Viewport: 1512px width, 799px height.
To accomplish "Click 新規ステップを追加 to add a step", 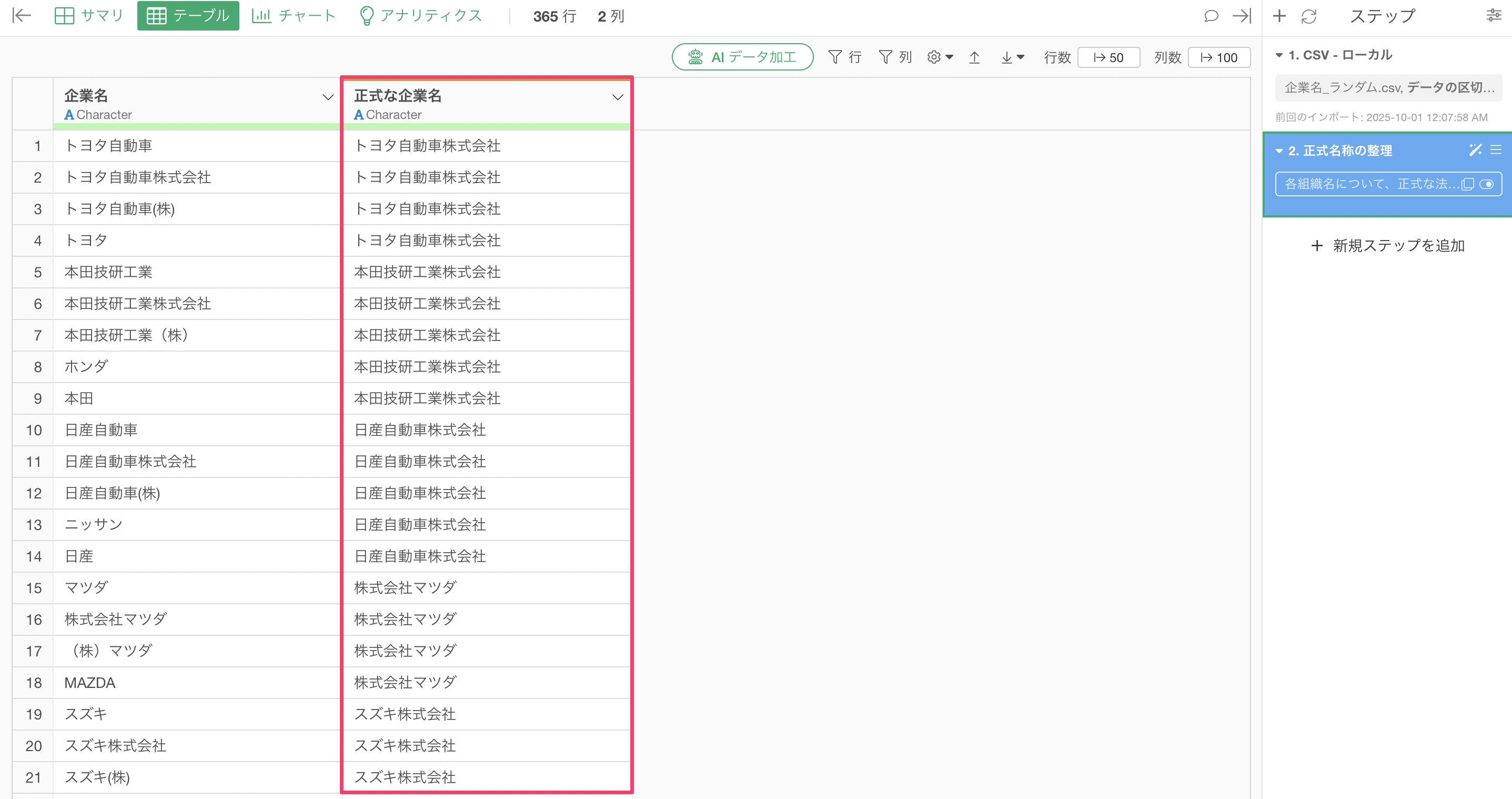I will [x=1387, y=245].
